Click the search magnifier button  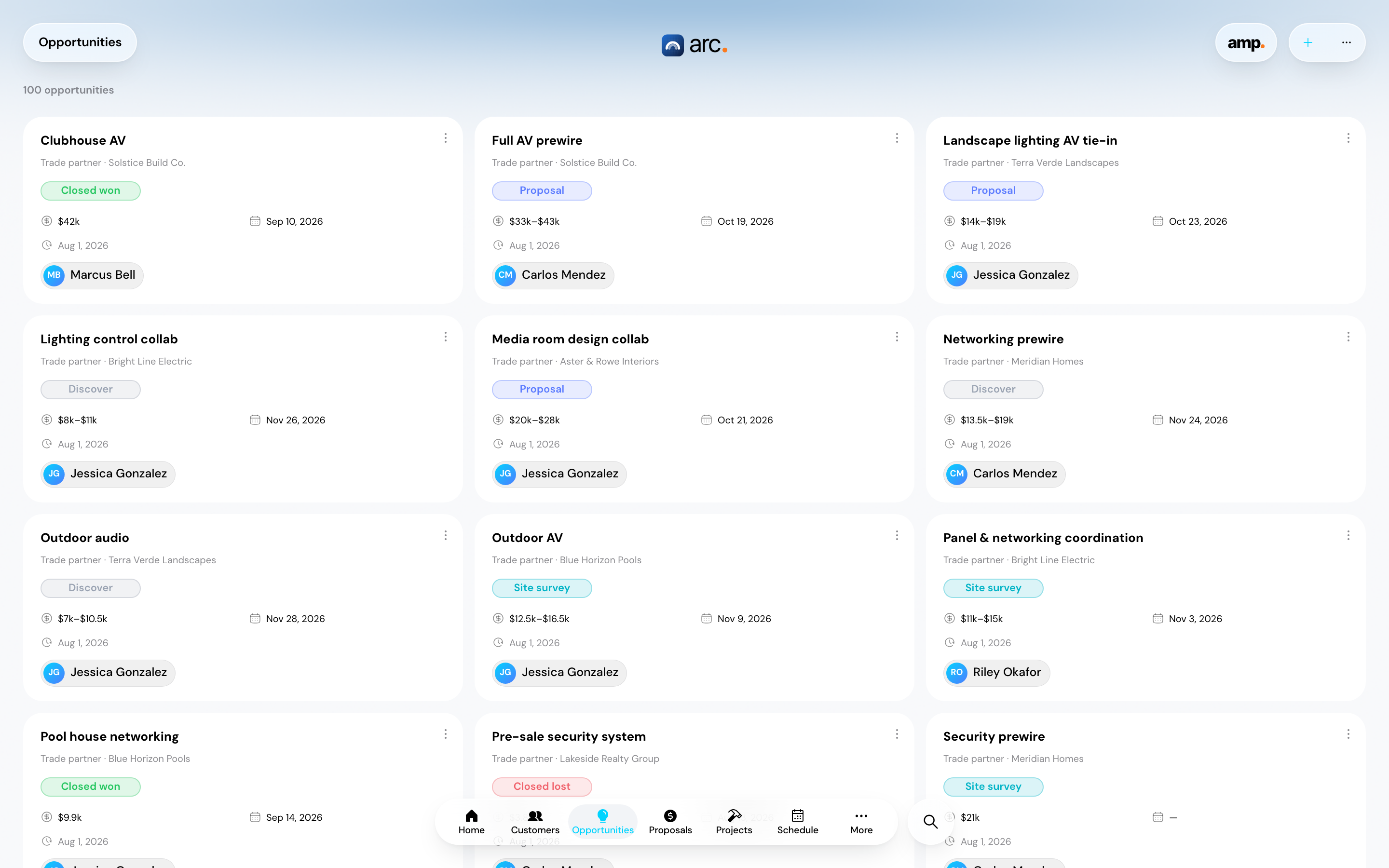(930, 822)
